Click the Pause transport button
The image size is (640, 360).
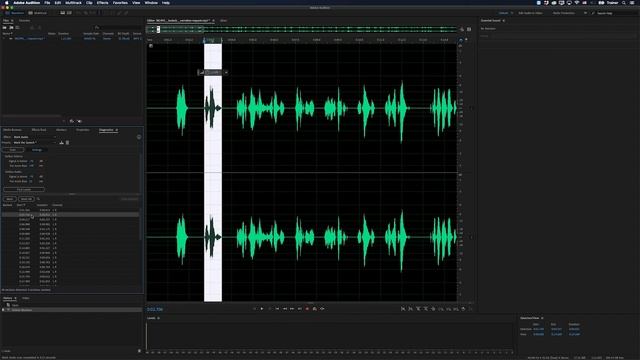[269, 309]
